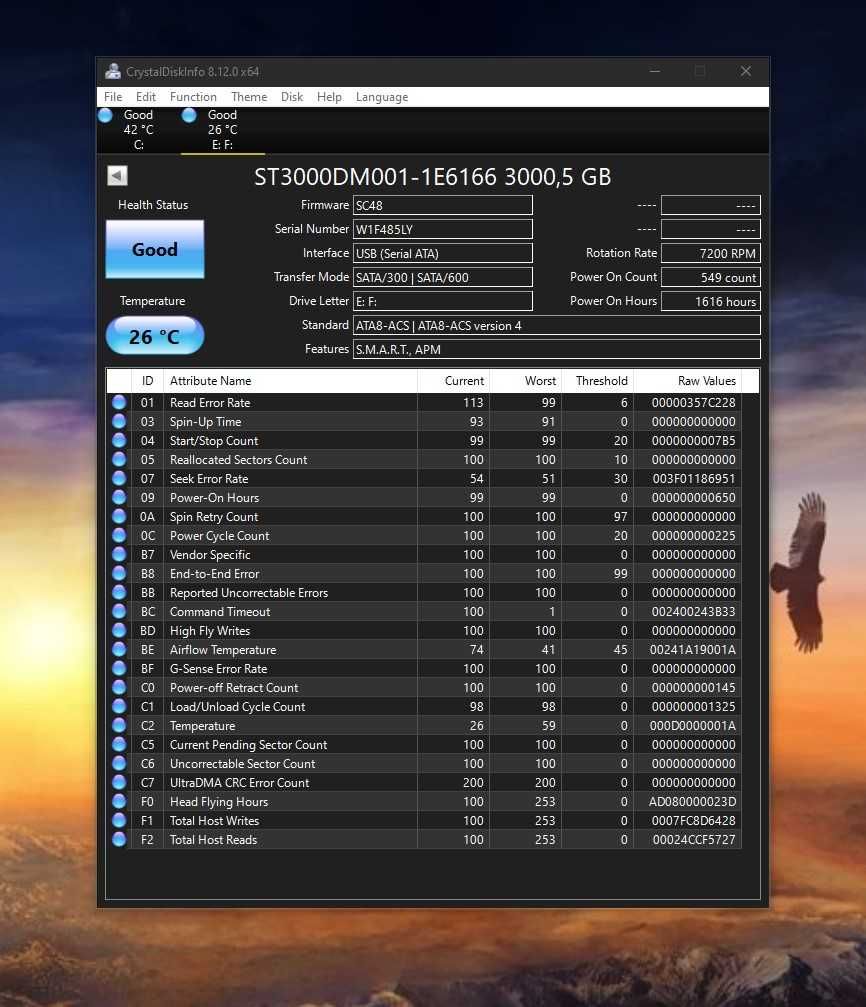Viewport: 866px width, 1007px height.
Task: Click the Drive Letter field
Action: (x=443, y=301)
